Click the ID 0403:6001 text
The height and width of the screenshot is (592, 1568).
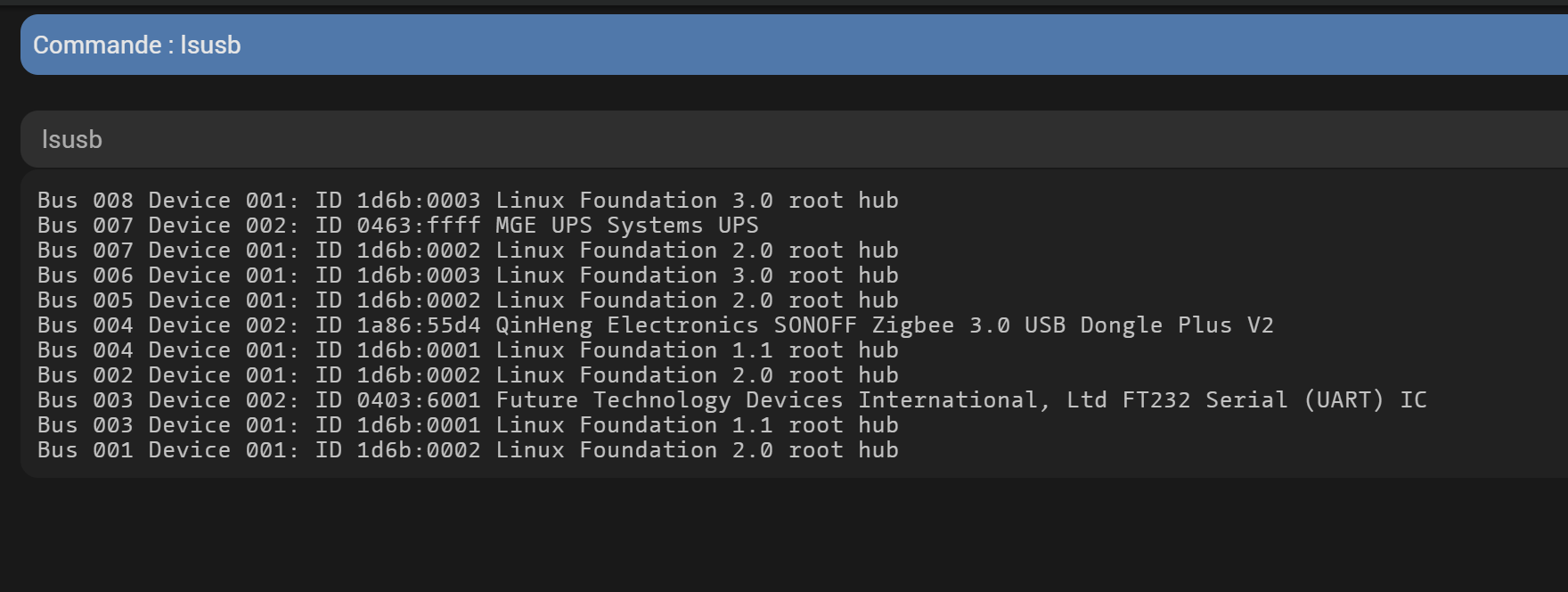[x=398, y=400]
